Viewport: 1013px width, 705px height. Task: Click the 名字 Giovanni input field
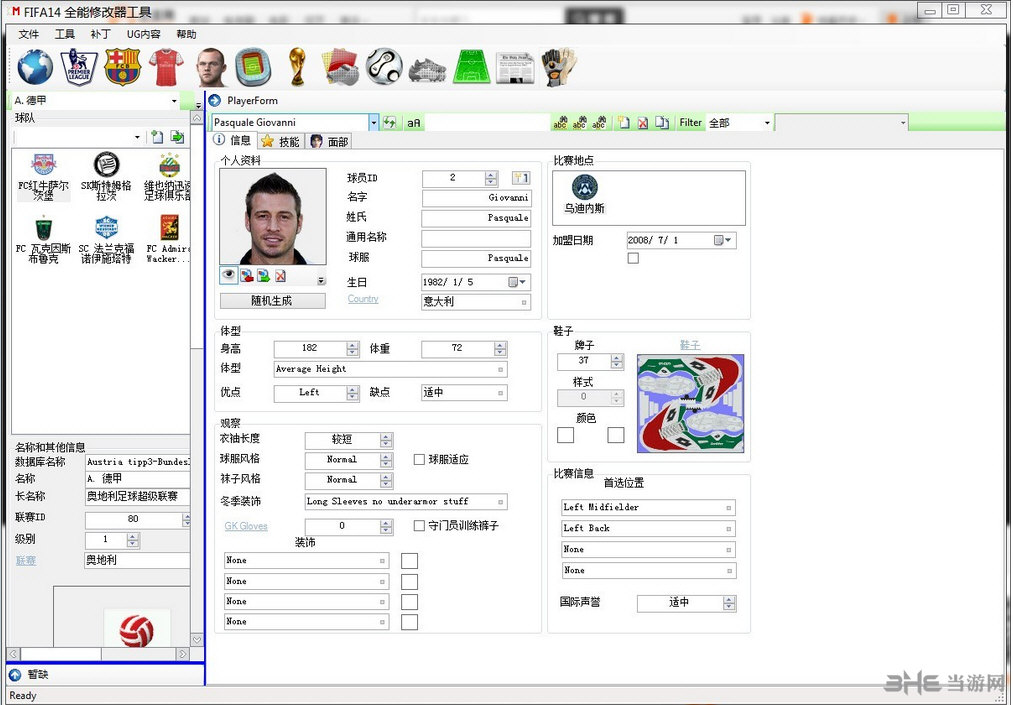(476, 198)
